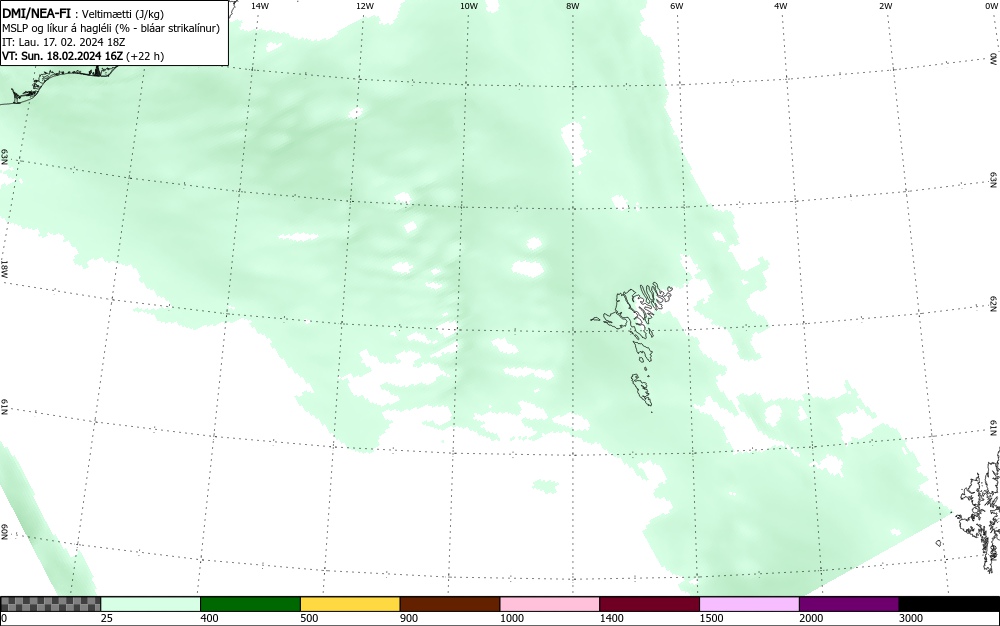This screenshot has width=1000, height=626.
Task: Click the 4W longitude label
Action: click(781, 5)
